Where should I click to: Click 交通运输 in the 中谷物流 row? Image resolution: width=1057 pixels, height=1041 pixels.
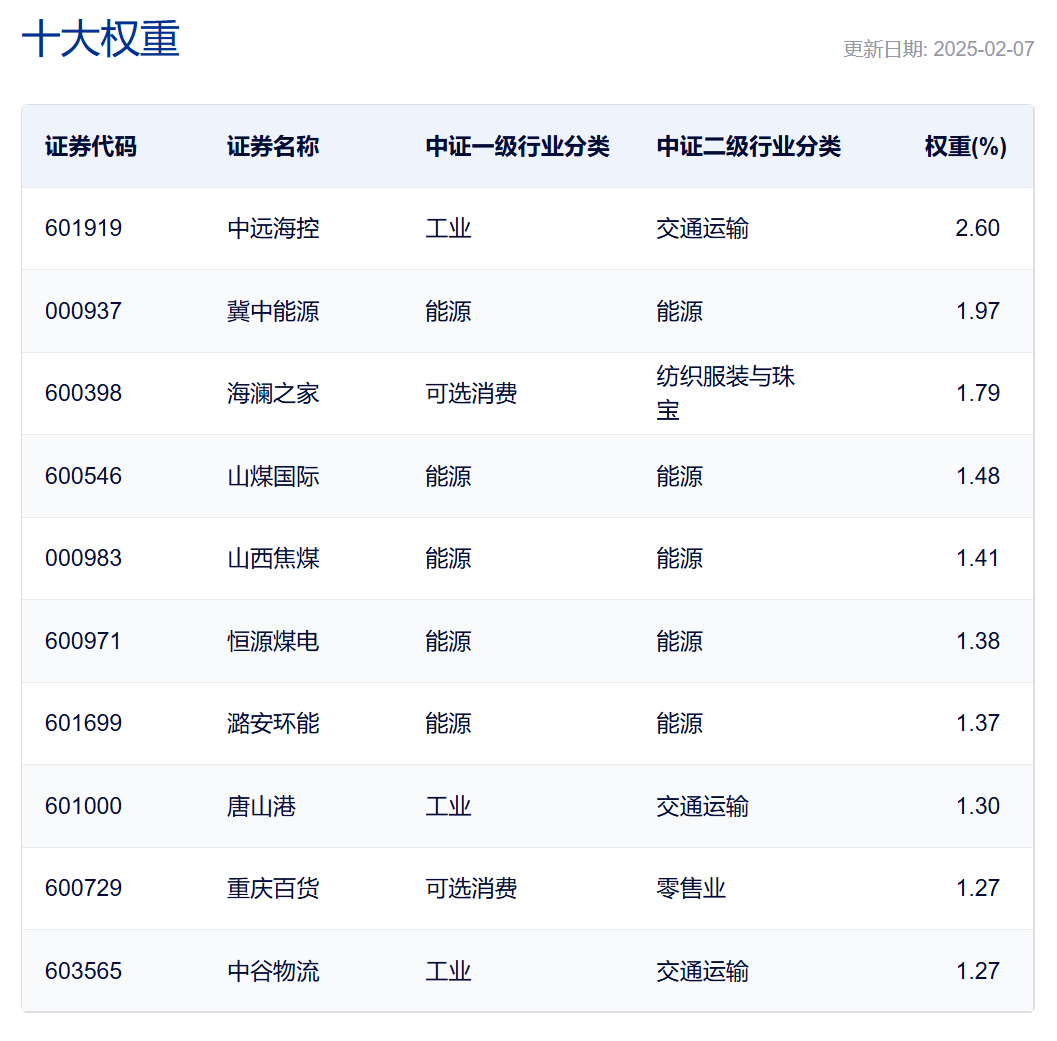(702, 972)
